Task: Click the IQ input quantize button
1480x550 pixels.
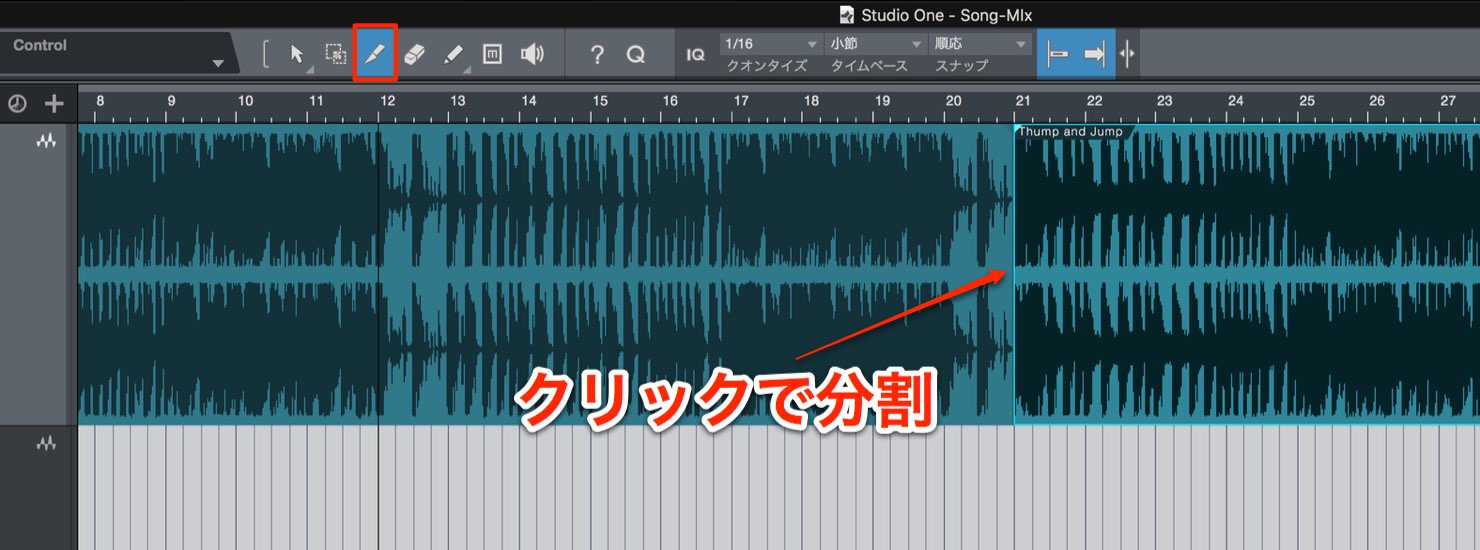Action: point(695,55)
